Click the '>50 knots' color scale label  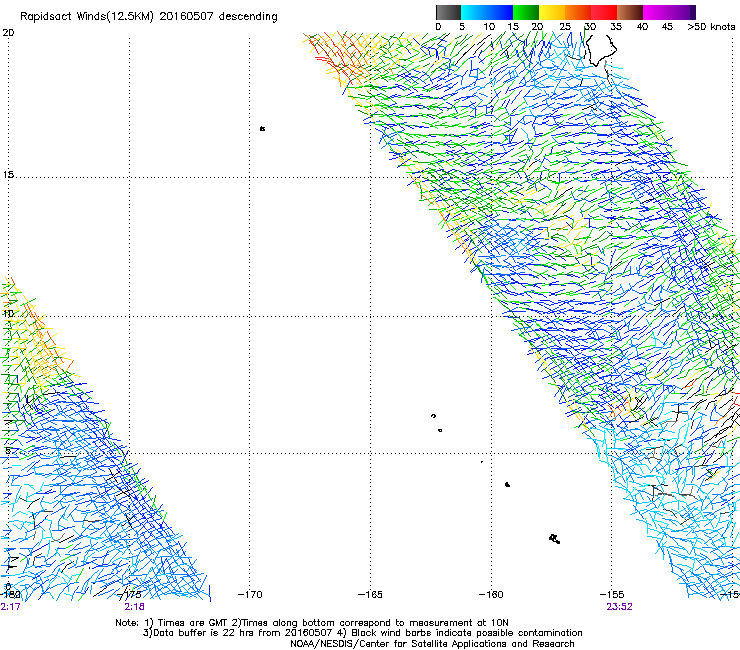[711, 26]
